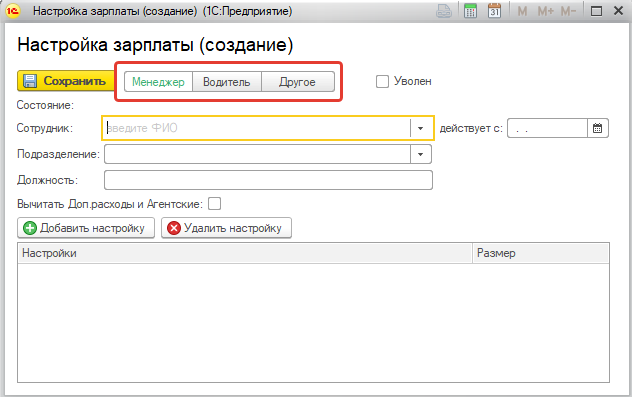Focus the Сотрудник input field
This screenshot has width=632, height=397.
click(257, 128)
